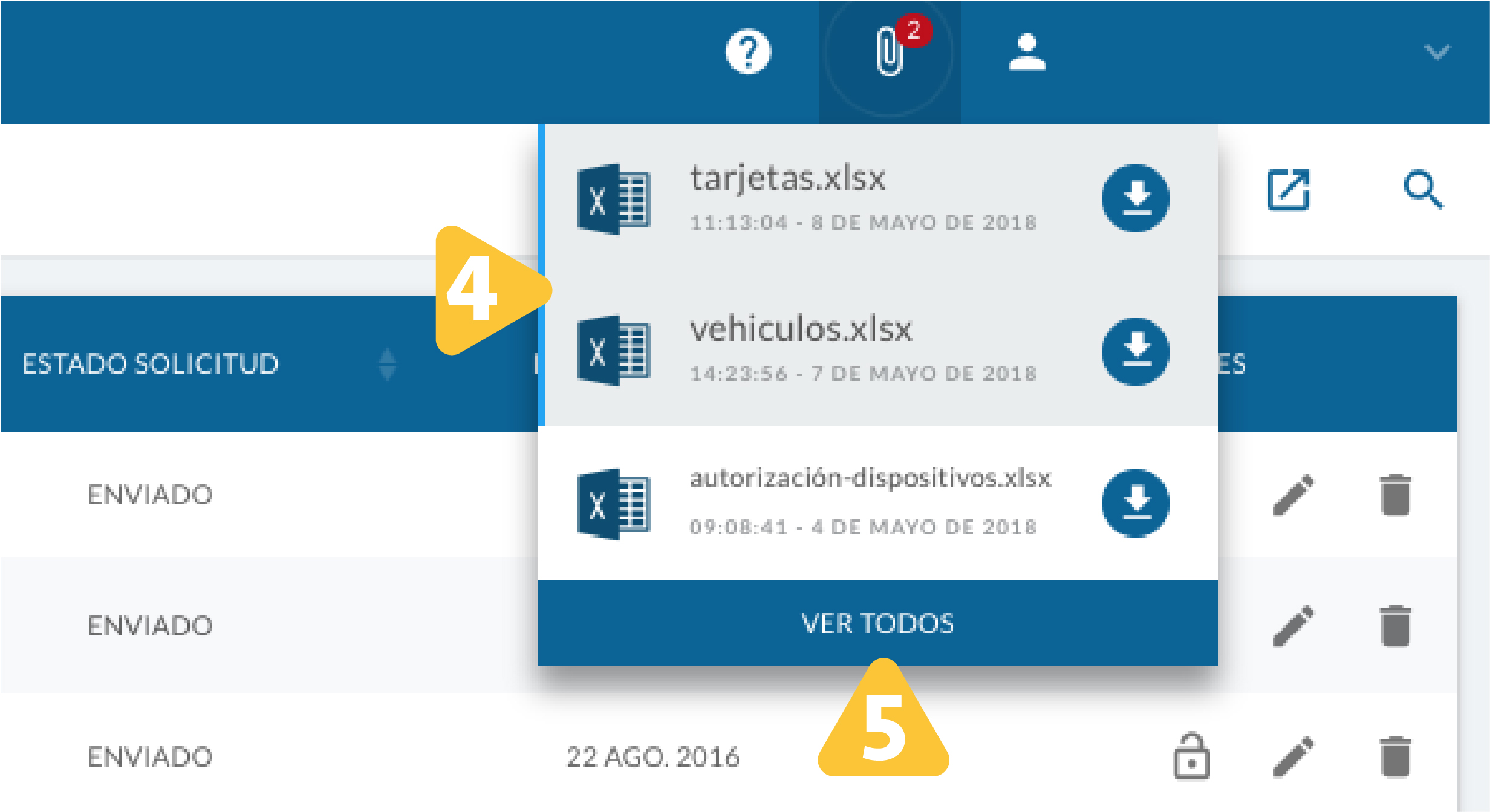Select the vehiculos.xlsx file name
Image resolution: width=1490 pixels, height=812 pixels.
tap(801, 330)
